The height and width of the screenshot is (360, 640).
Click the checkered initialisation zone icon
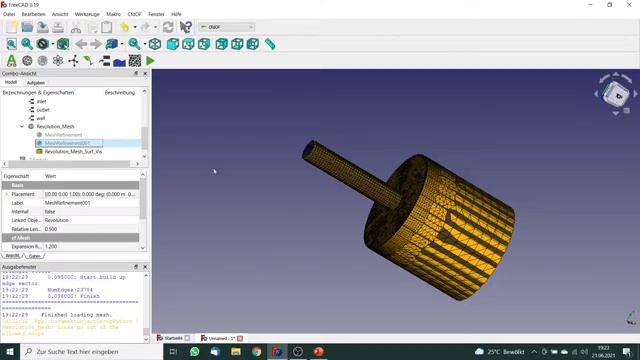pyautogui.click(x=135, y=61)
